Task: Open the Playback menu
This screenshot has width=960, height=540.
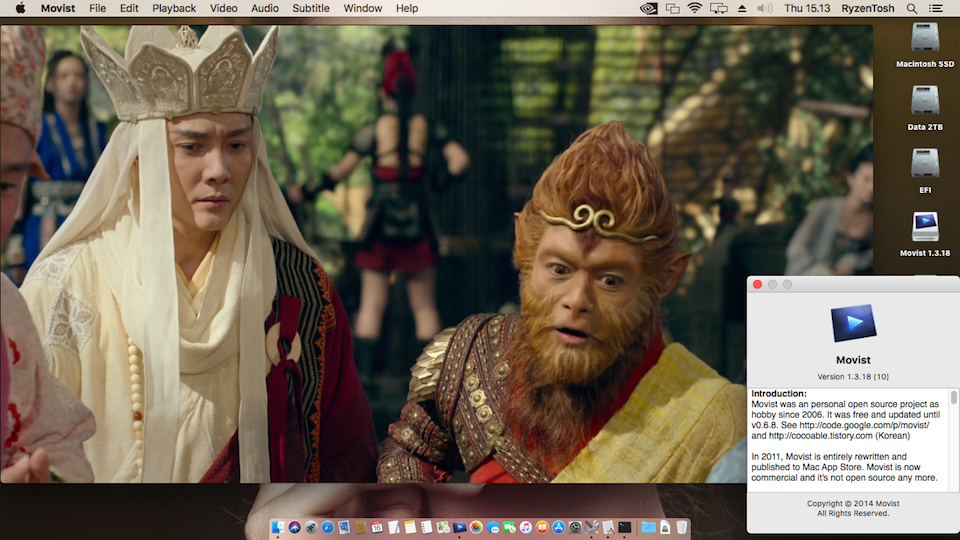Action: pyautogui.click(x=174, y=8)
